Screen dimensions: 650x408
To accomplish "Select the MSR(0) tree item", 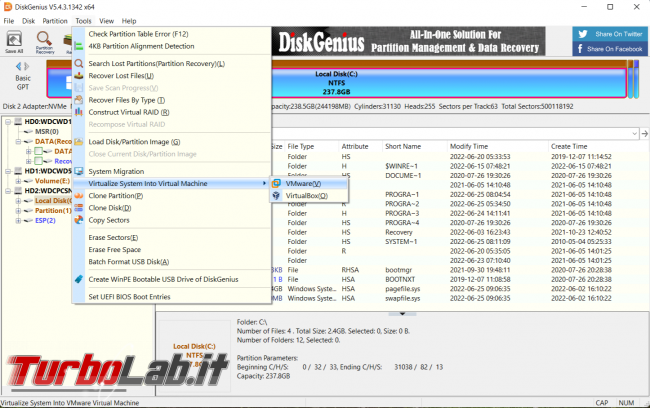I will (47, 131).
